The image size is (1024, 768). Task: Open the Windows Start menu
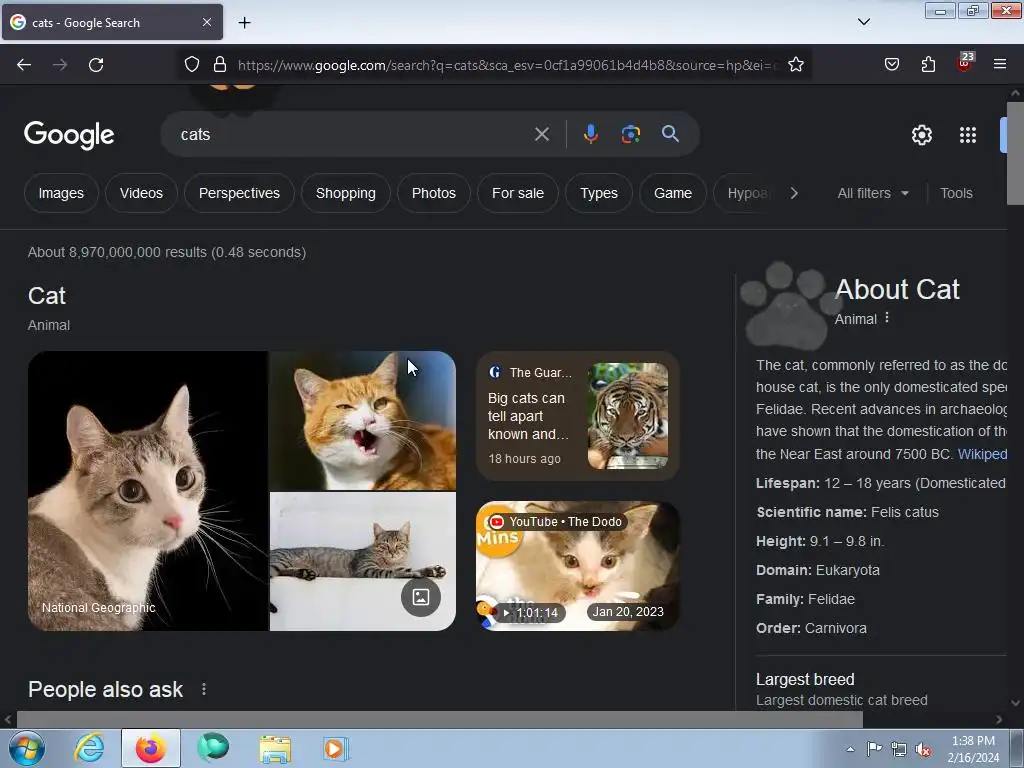coord(27,748)
